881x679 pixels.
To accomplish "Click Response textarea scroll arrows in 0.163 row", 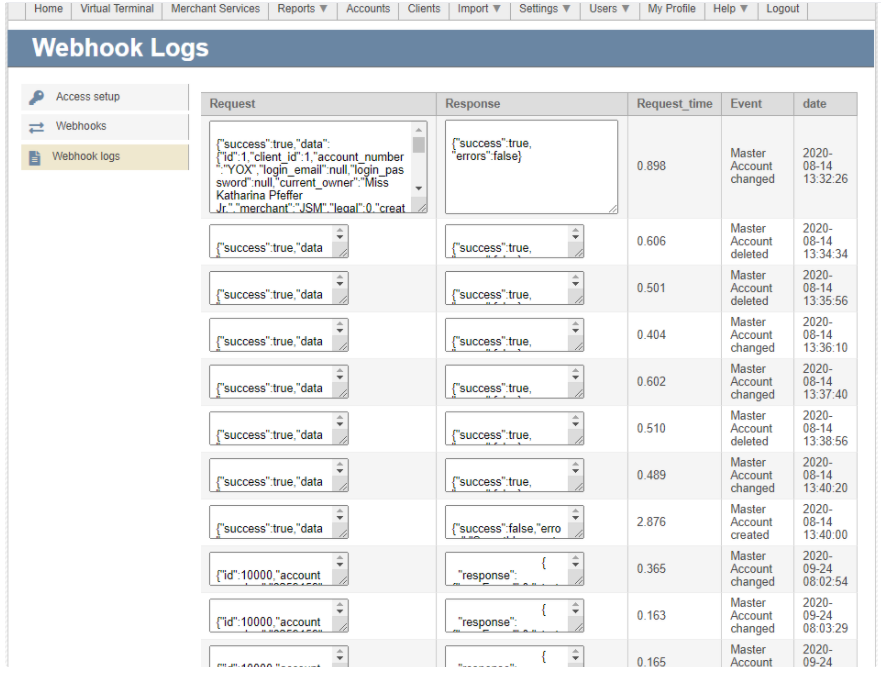I will (575, 609).
